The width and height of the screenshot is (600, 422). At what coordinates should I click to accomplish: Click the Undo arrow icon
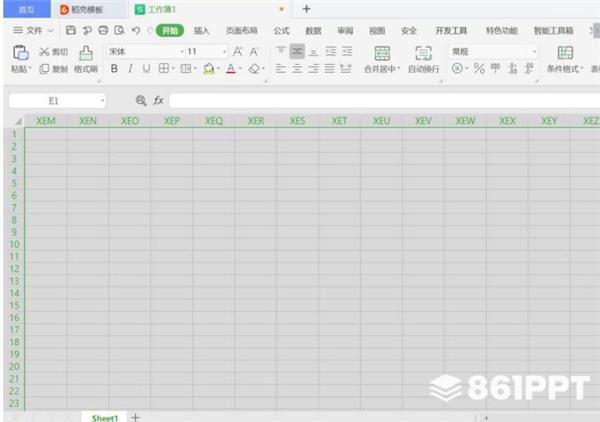tap(135, 31)
